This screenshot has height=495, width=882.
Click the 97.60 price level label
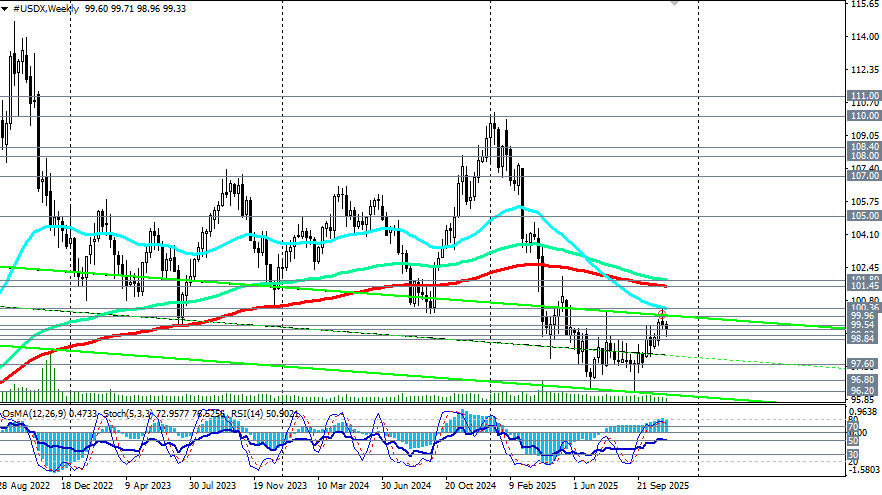pos(863,364)
